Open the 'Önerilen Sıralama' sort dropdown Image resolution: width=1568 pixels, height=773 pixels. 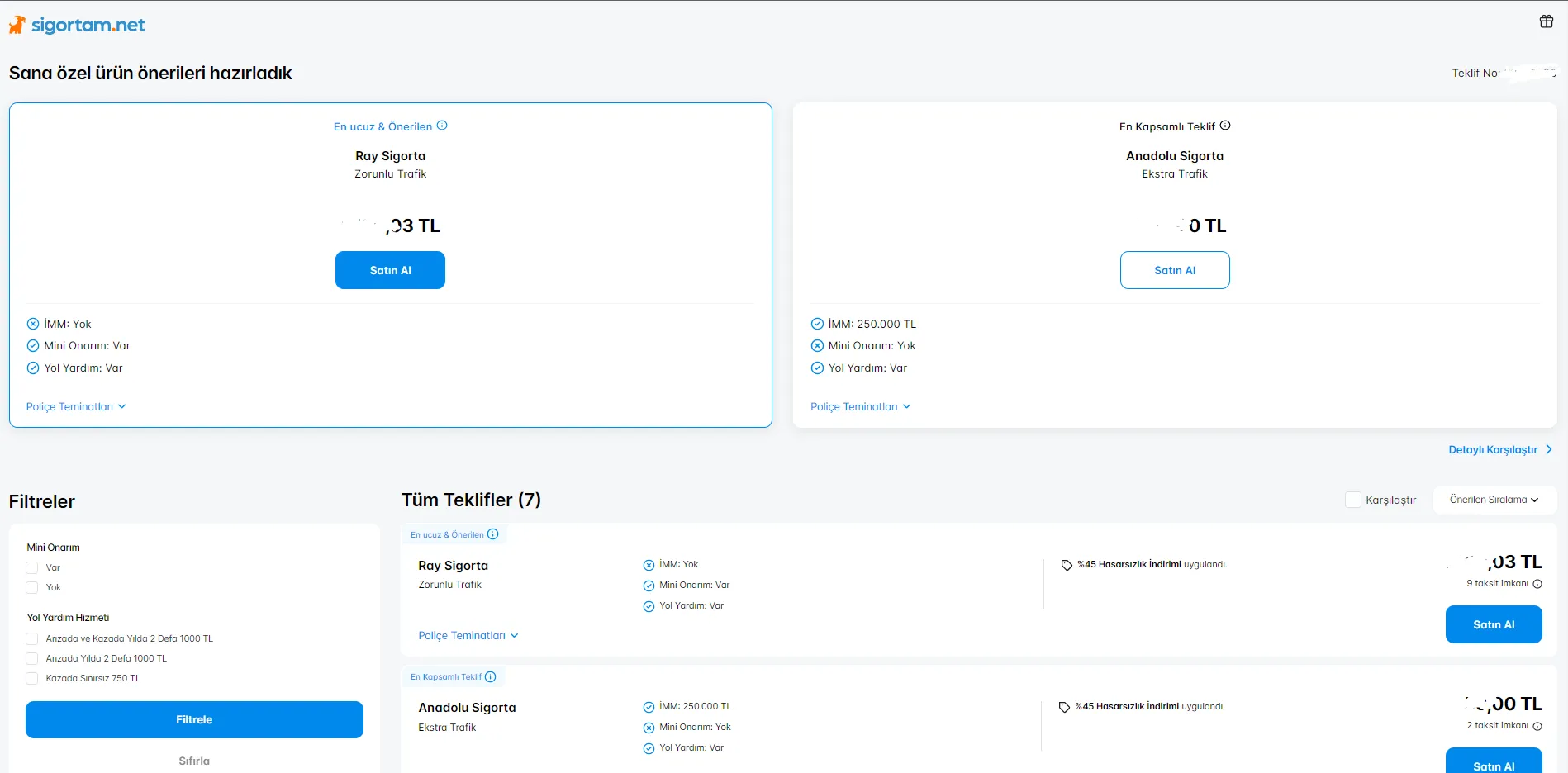(1494, 500)
